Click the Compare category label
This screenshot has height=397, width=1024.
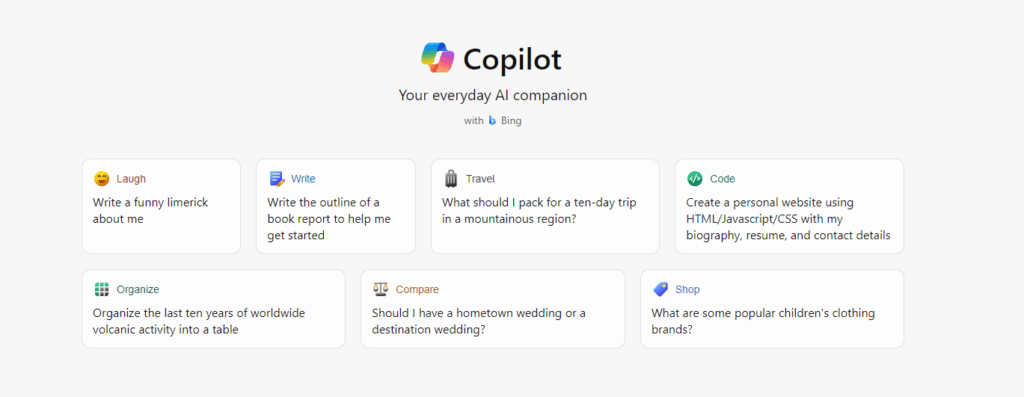coord(417,289)
